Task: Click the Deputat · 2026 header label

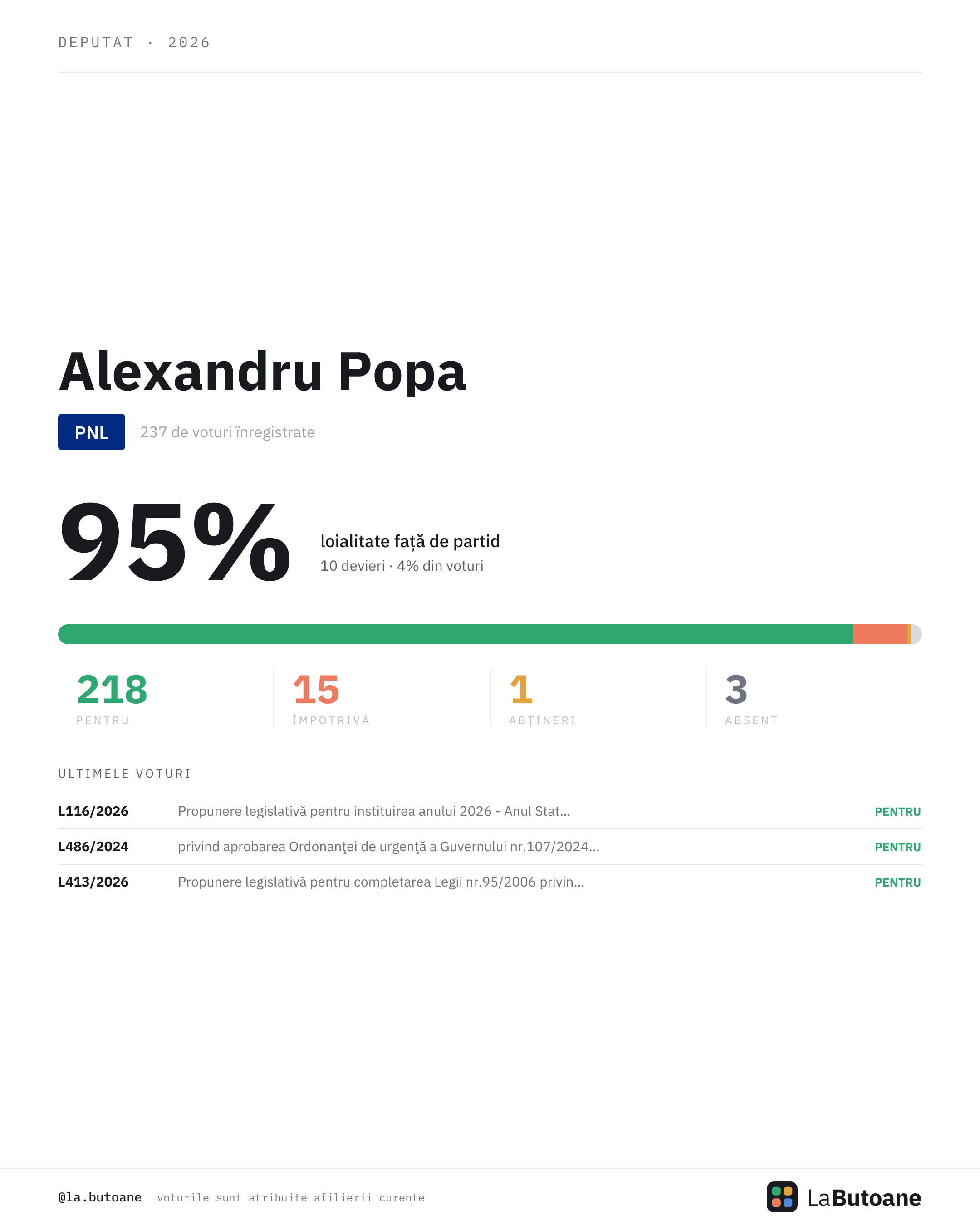Action: [x=134, y=43]
